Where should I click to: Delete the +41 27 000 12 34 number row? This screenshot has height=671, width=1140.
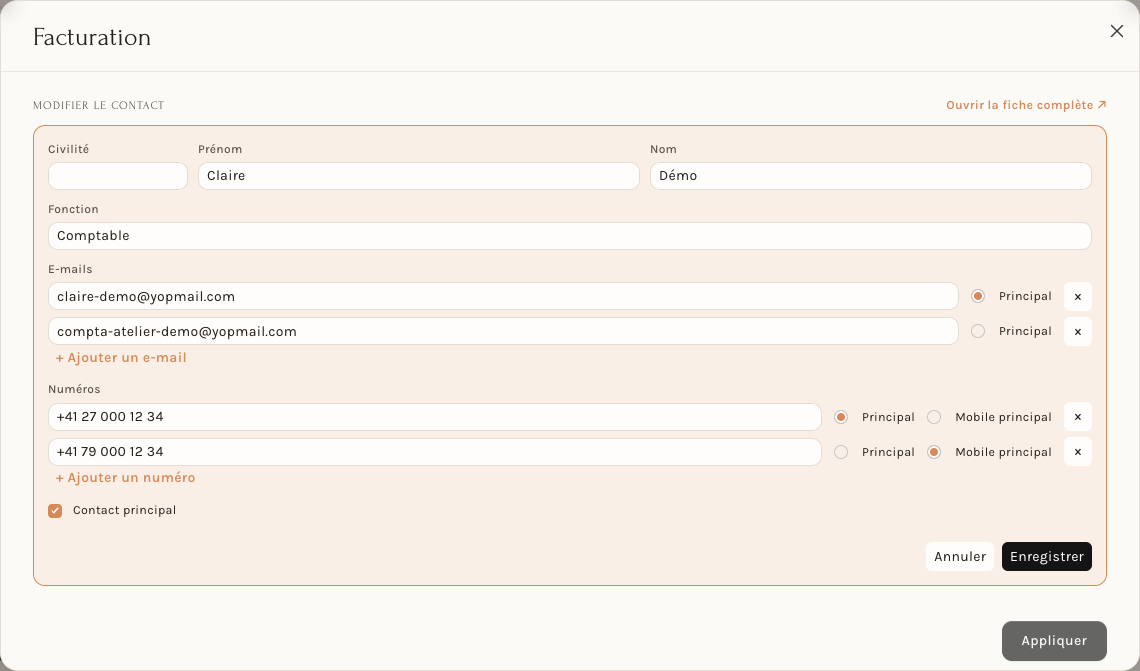pos(1077,417)
